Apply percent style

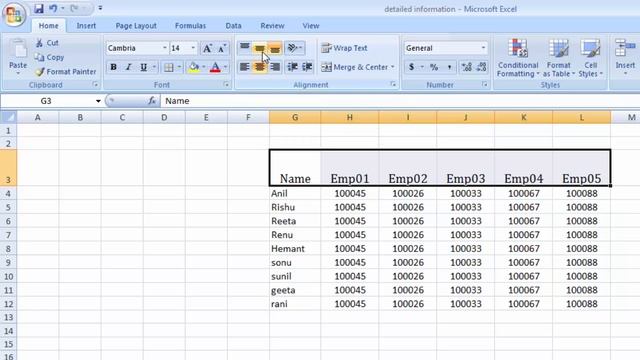(434, 67)
